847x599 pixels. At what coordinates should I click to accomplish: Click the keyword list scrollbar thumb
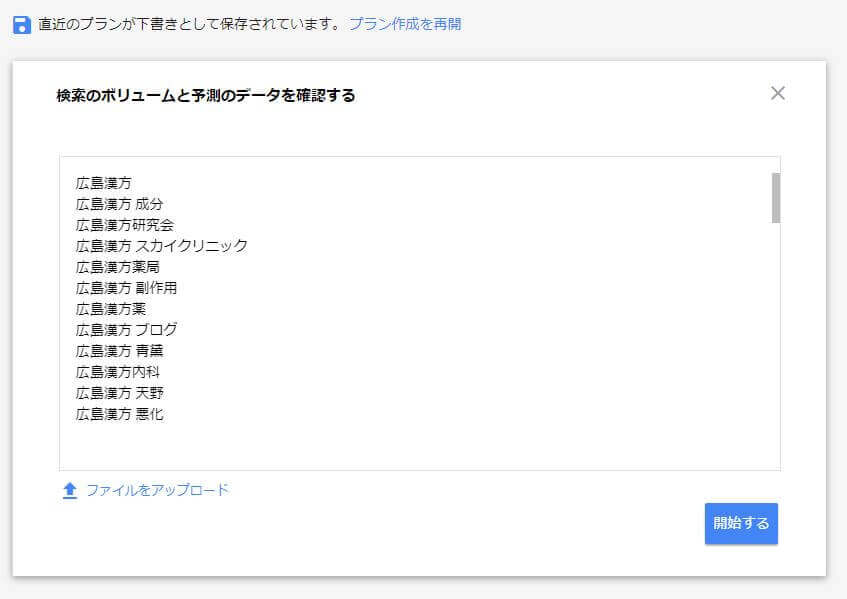tap(776, 198)
